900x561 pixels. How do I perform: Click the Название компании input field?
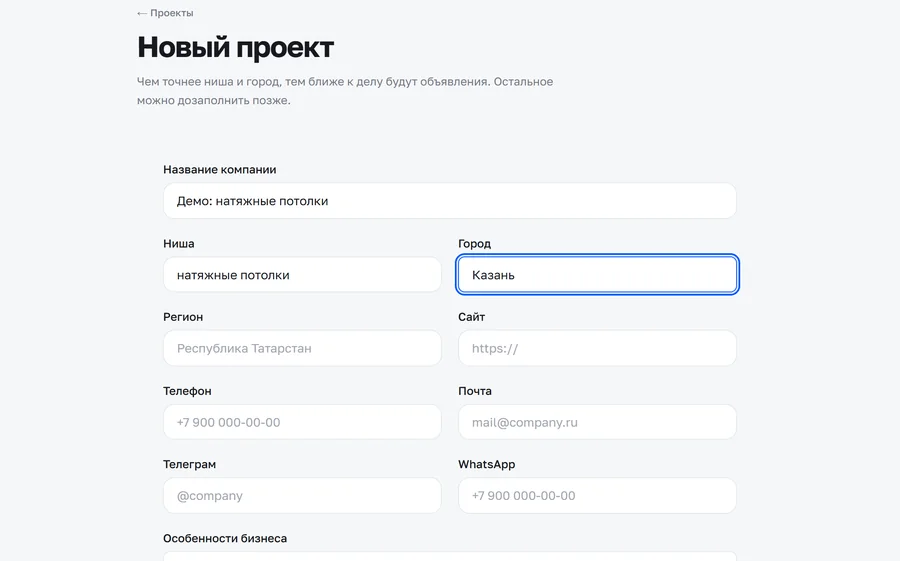click(x=449, y=201)
